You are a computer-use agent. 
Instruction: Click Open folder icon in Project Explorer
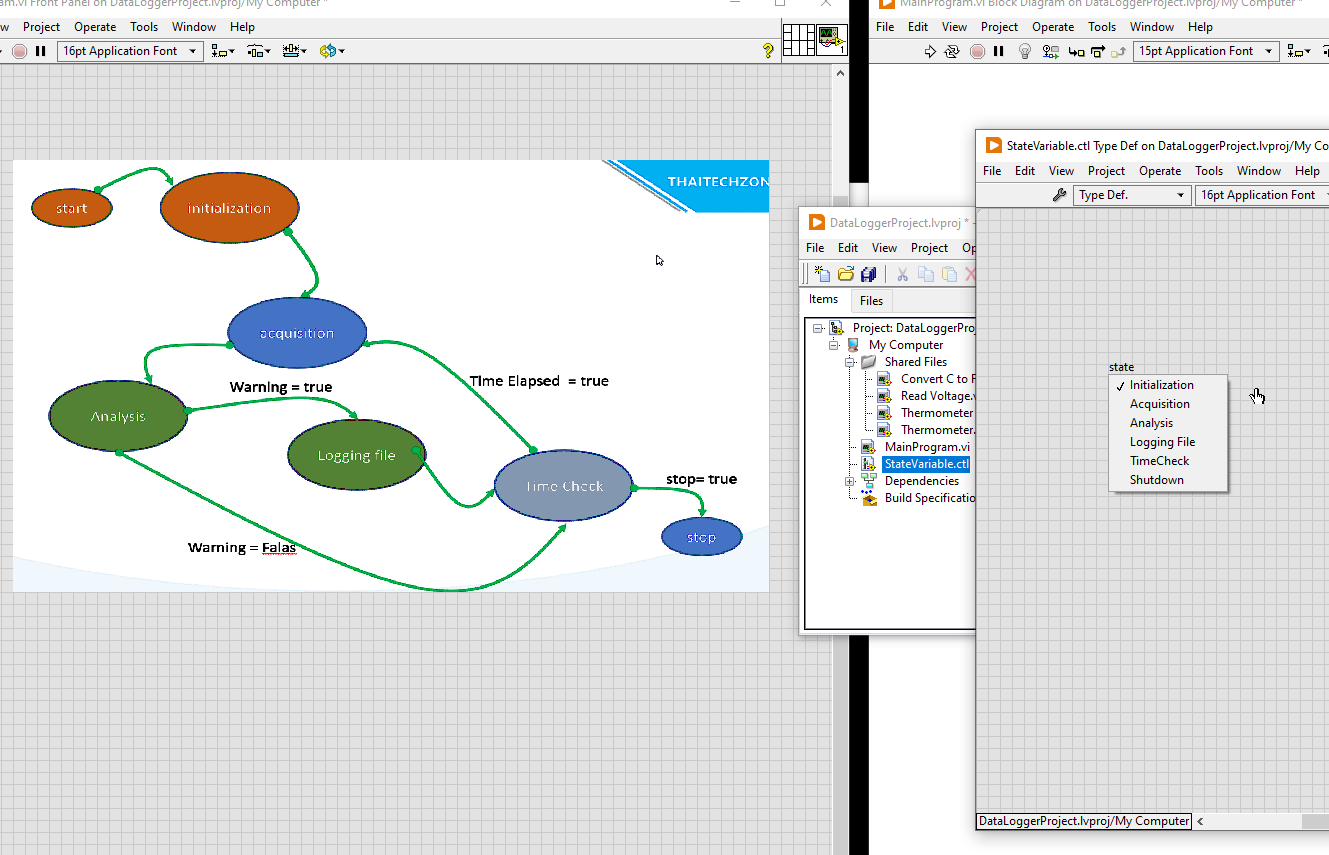[846, 274]
